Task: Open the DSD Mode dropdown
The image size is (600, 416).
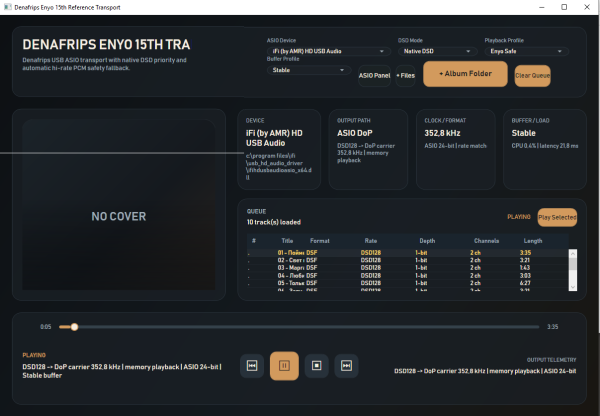Action: pyautogui.click(x=437, y=51)
